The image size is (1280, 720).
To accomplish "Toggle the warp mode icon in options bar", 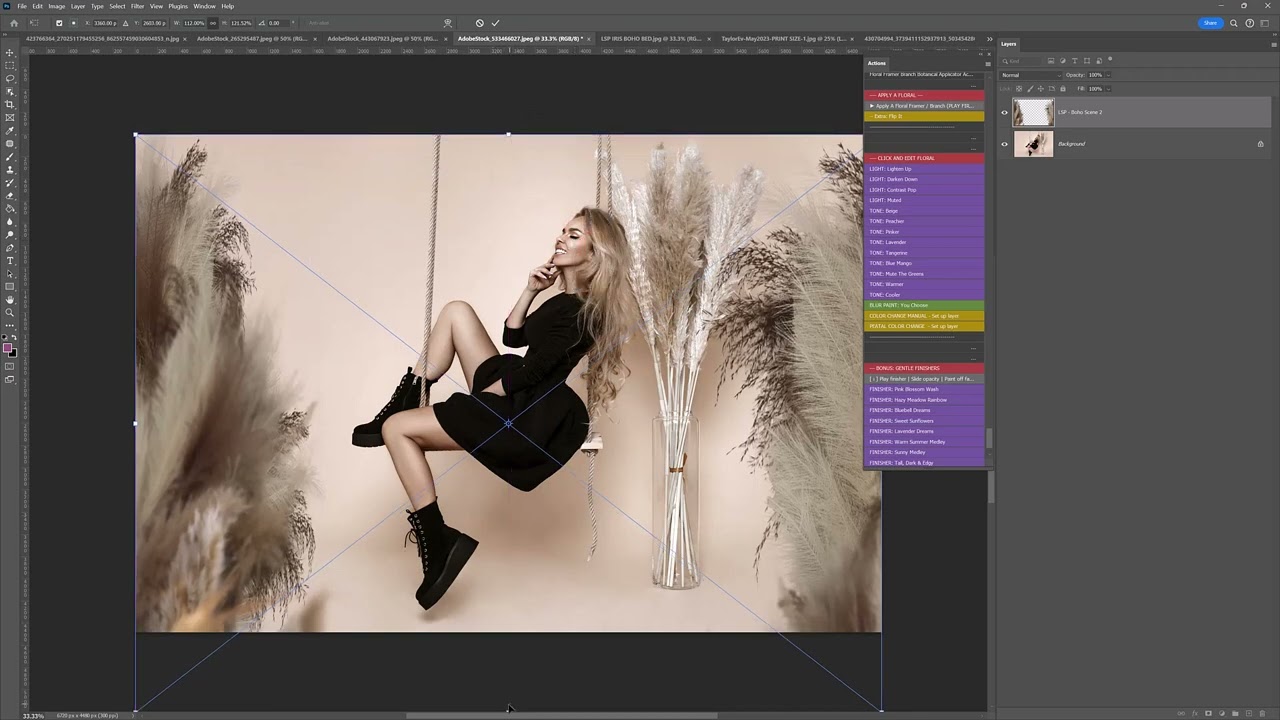I will pyautogui.click(x=447, y=23).
